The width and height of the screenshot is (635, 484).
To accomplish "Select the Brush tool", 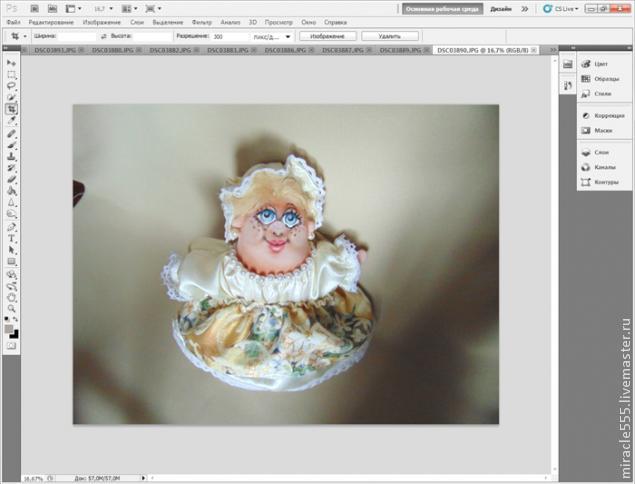I will tap(11, 145).
